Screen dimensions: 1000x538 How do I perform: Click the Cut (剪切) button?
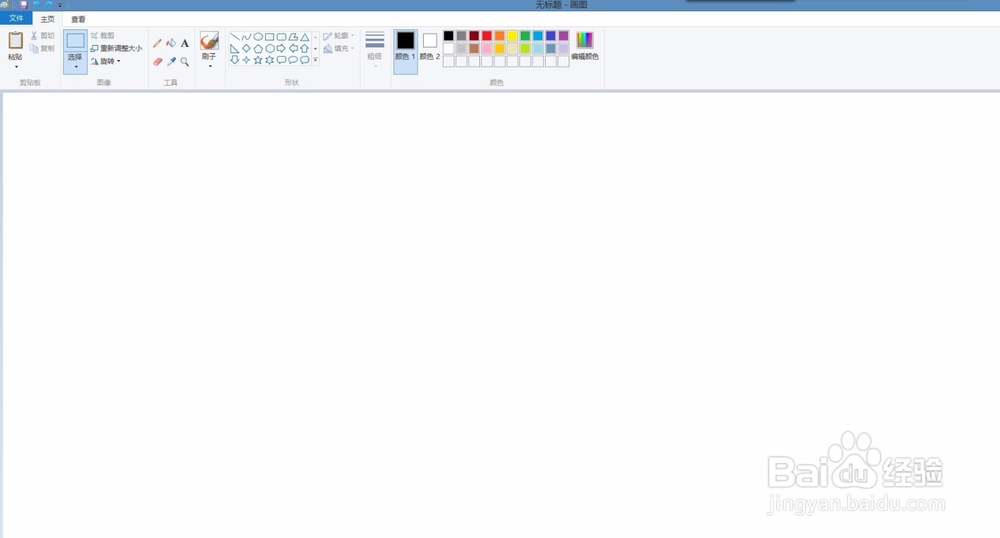click(43, 36)
